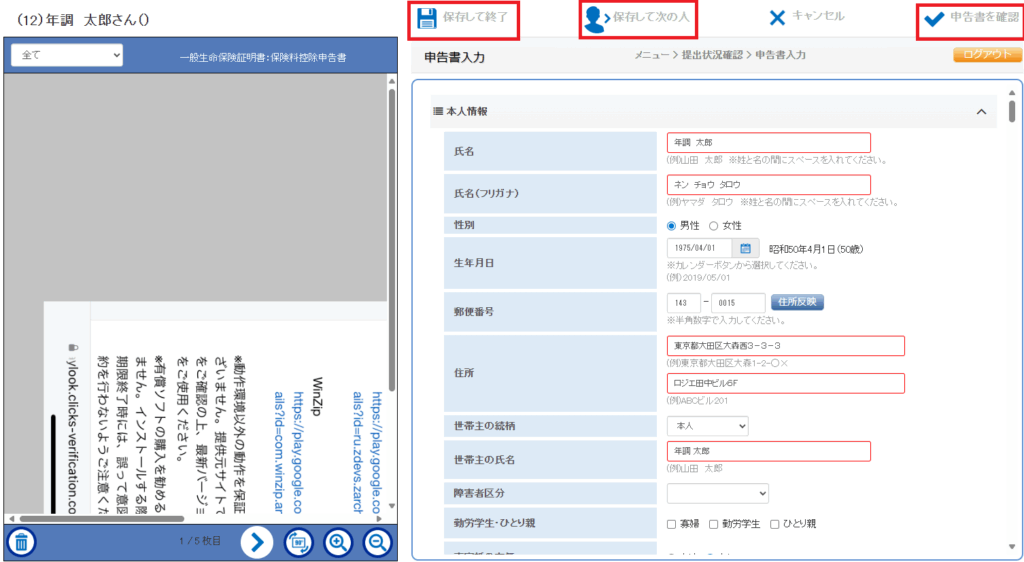Image resolution: width=1024 pixels, height=562 pixels.
Task: Click the trash icon to delete the document
Action: tap(22, 542)
